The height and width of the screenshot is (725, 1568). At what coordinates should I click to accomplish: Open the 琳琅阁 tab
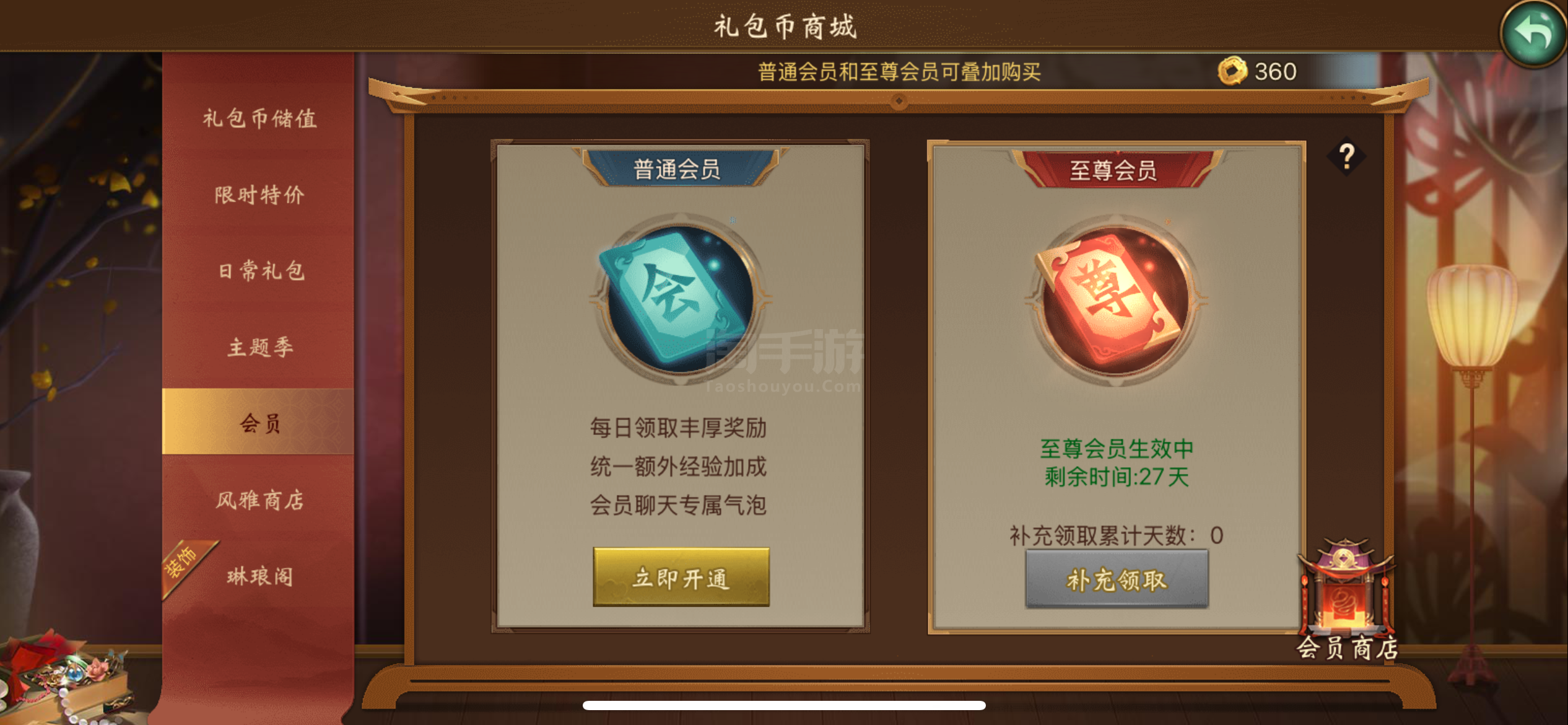click(259, 576)
